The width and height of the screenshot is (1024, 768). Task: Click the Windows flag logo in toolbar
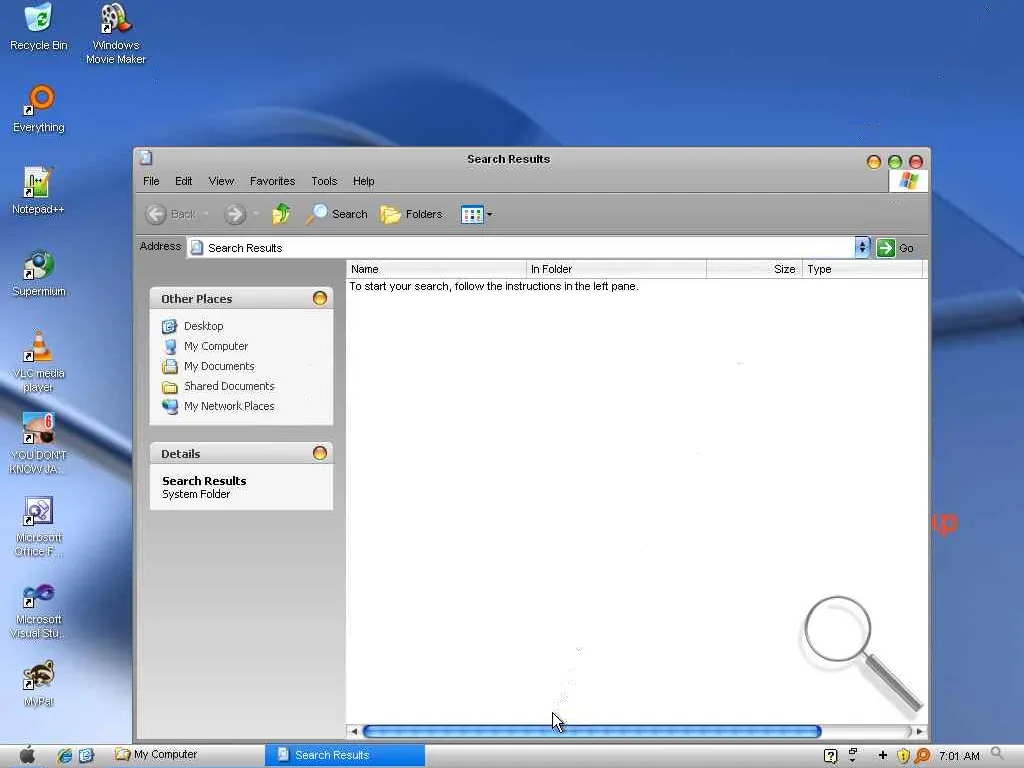(x=908, y=180)
